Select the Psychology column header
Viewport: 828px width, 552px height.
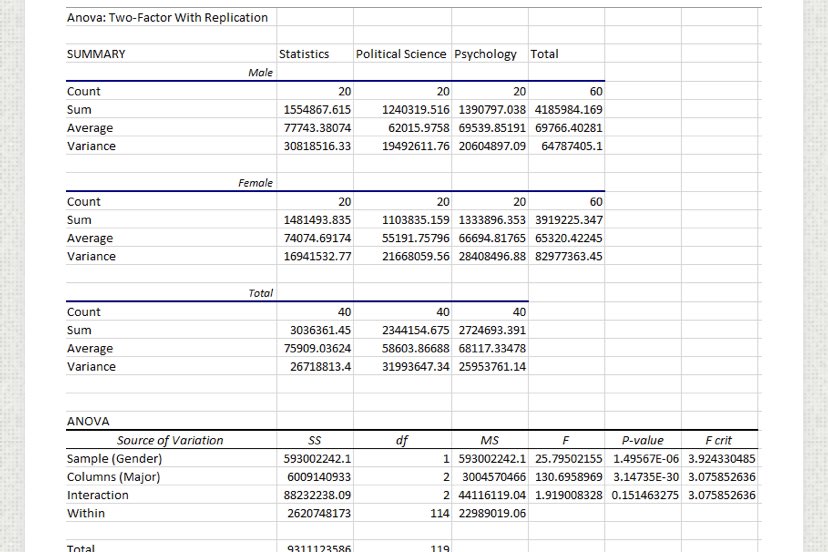(485, 54)
